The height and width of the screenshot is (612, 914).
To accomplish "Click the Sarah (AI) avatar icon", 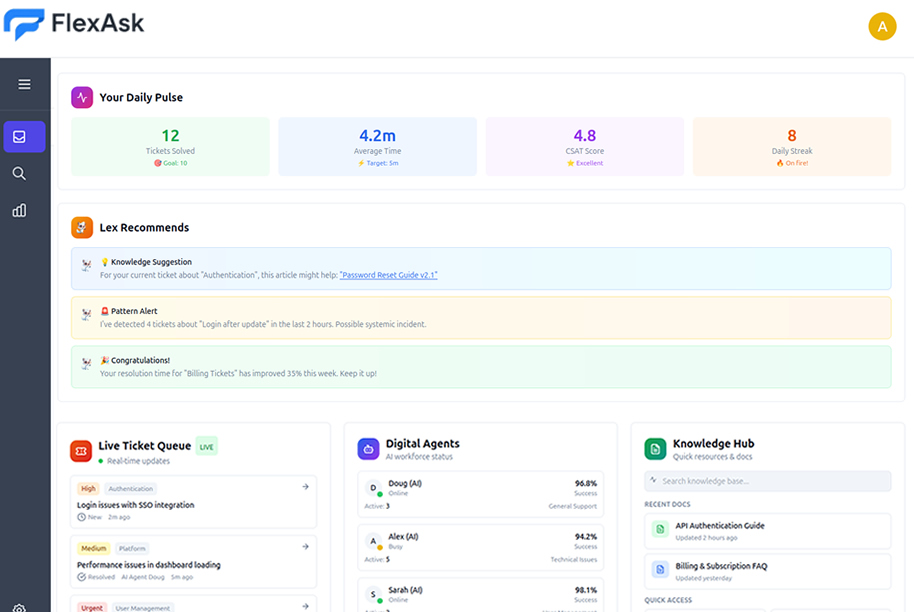I will pyautogui.click(x=374, y=595).
